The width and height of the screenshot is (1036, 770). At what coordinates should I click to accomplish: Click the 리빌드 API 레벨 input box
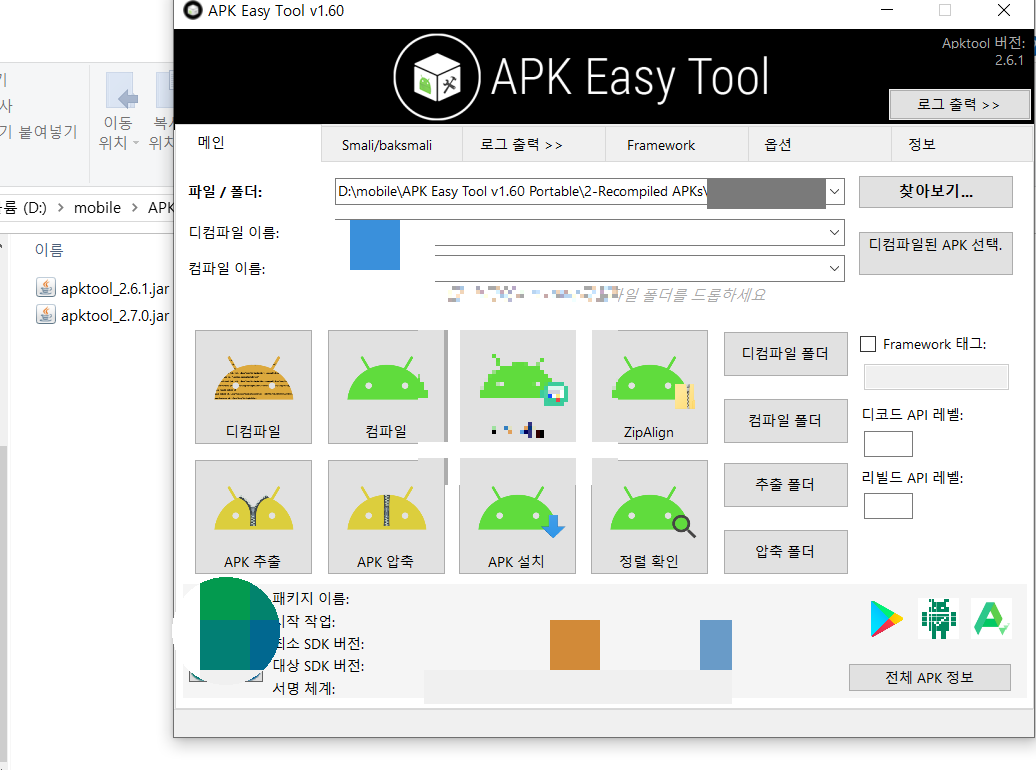pyautogui.click(x=888, y=506)
